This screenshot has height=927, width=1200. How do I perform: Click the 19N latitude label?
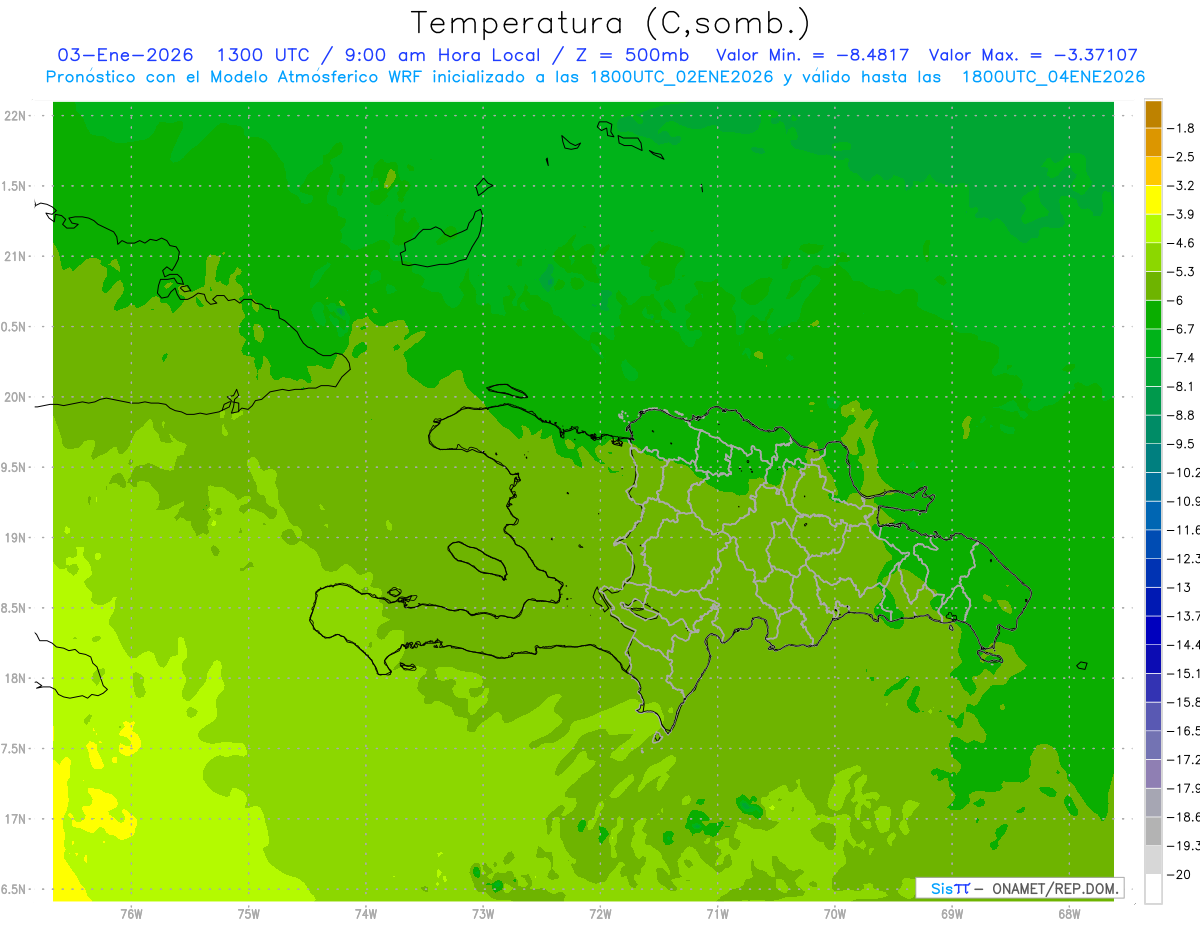click(16, 537)
